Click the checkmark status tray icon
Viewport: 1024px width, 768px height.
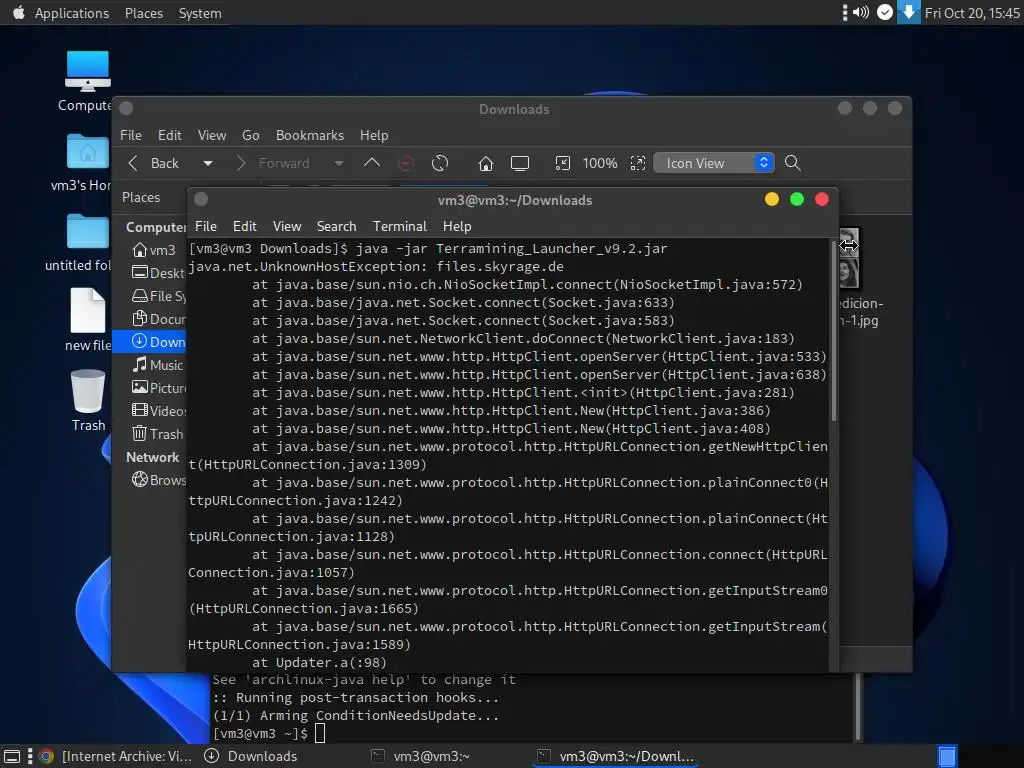coord(885,12)
